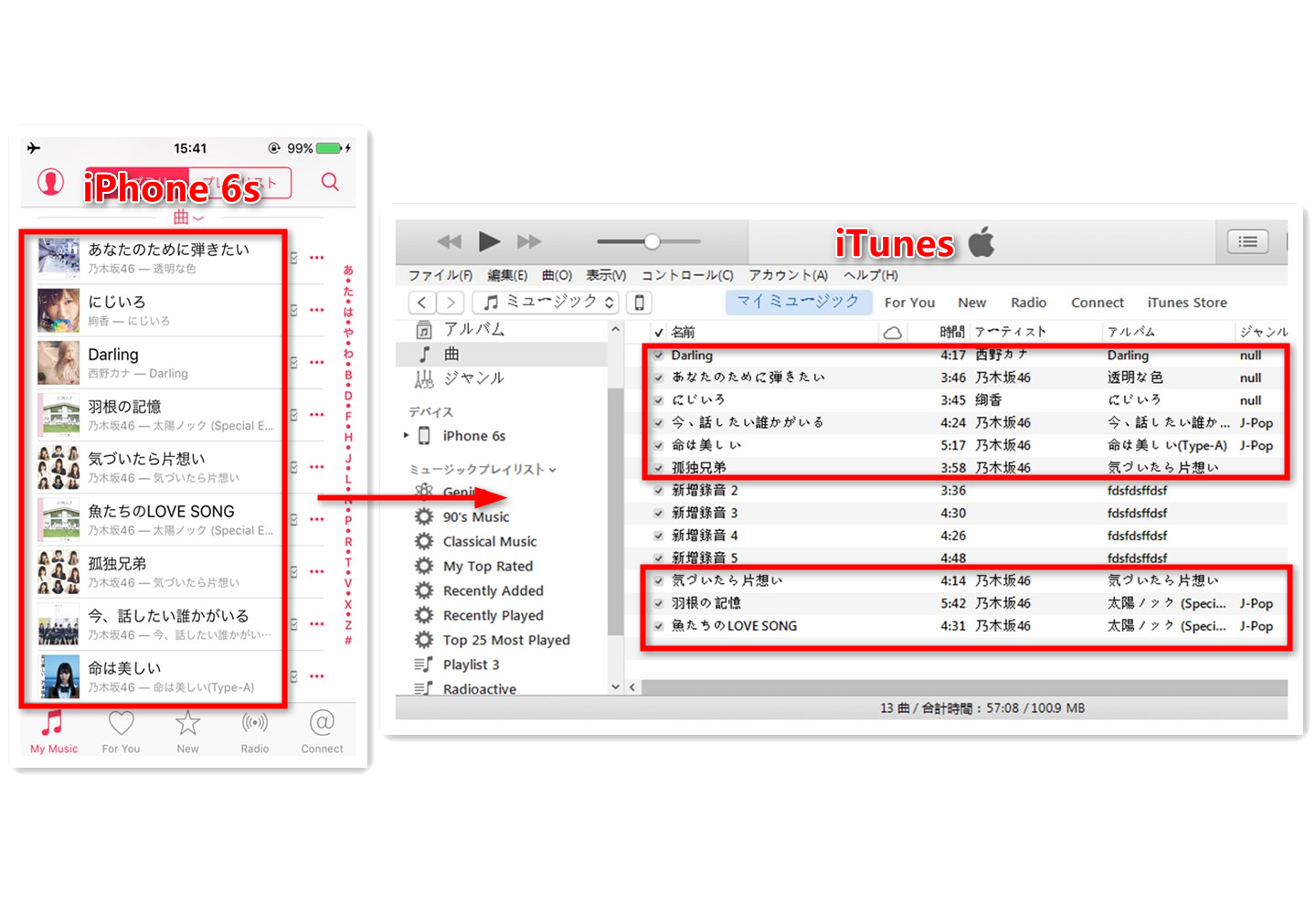Select the マイミュージック tab

(x=798, y=302)
